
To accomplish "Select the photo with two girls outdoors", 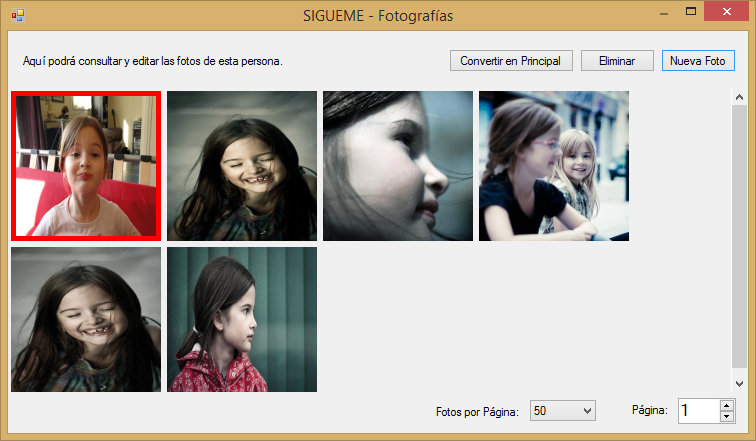I will tap(554, 166).
